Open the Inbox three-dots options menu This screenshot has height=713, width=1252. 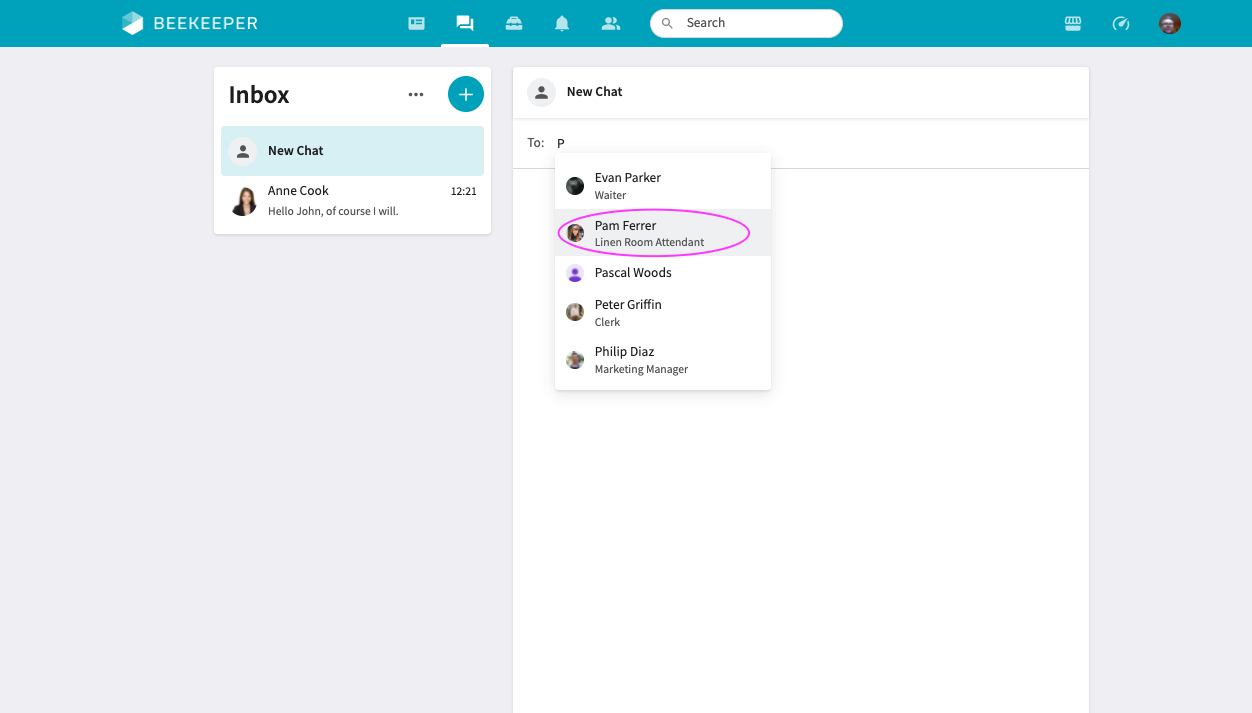coord(416,95)
